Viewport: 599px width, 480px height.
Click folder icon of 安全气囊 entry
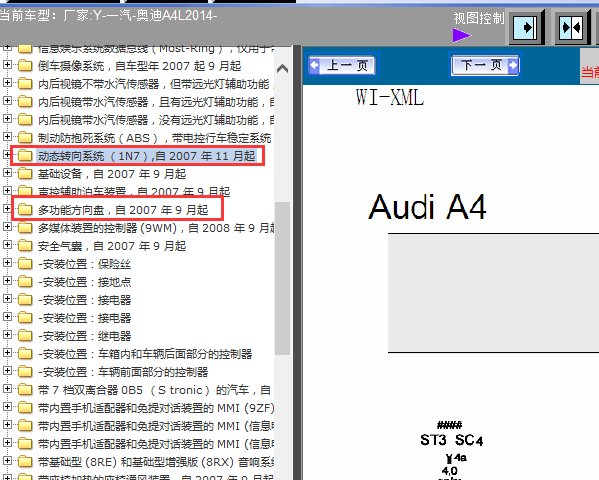pyautogui.click(x=25, y=246)
